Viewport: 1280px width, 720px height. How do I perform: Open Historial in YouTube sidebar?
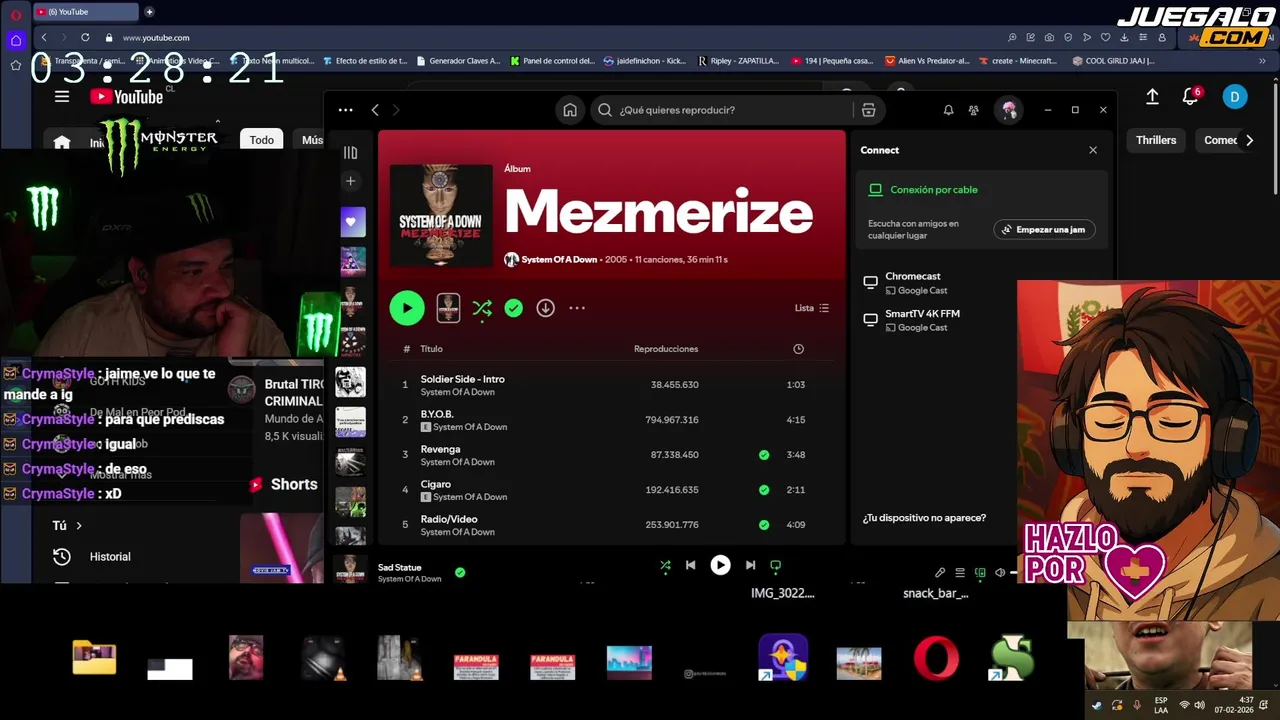[x=110, y=557]
